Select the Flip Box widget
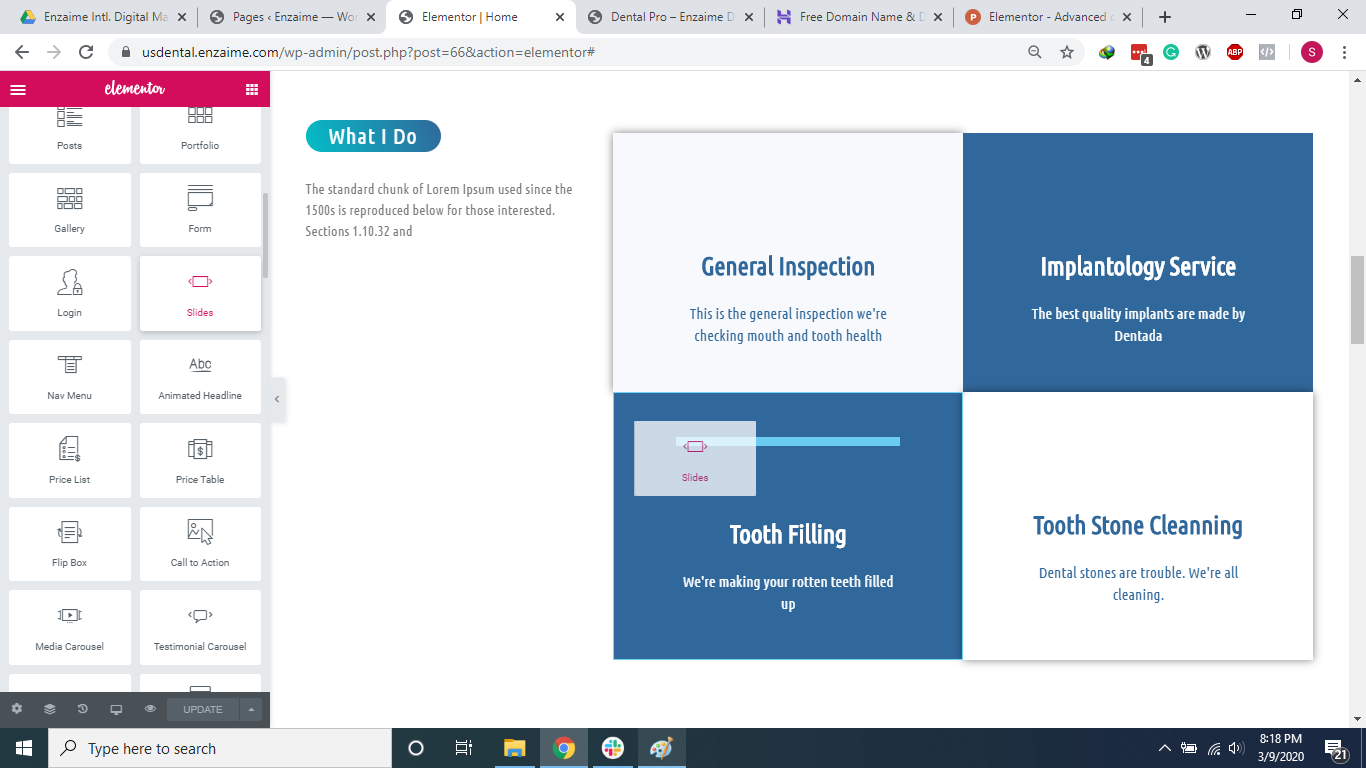The image size is (1366, 768). [69, 544]
